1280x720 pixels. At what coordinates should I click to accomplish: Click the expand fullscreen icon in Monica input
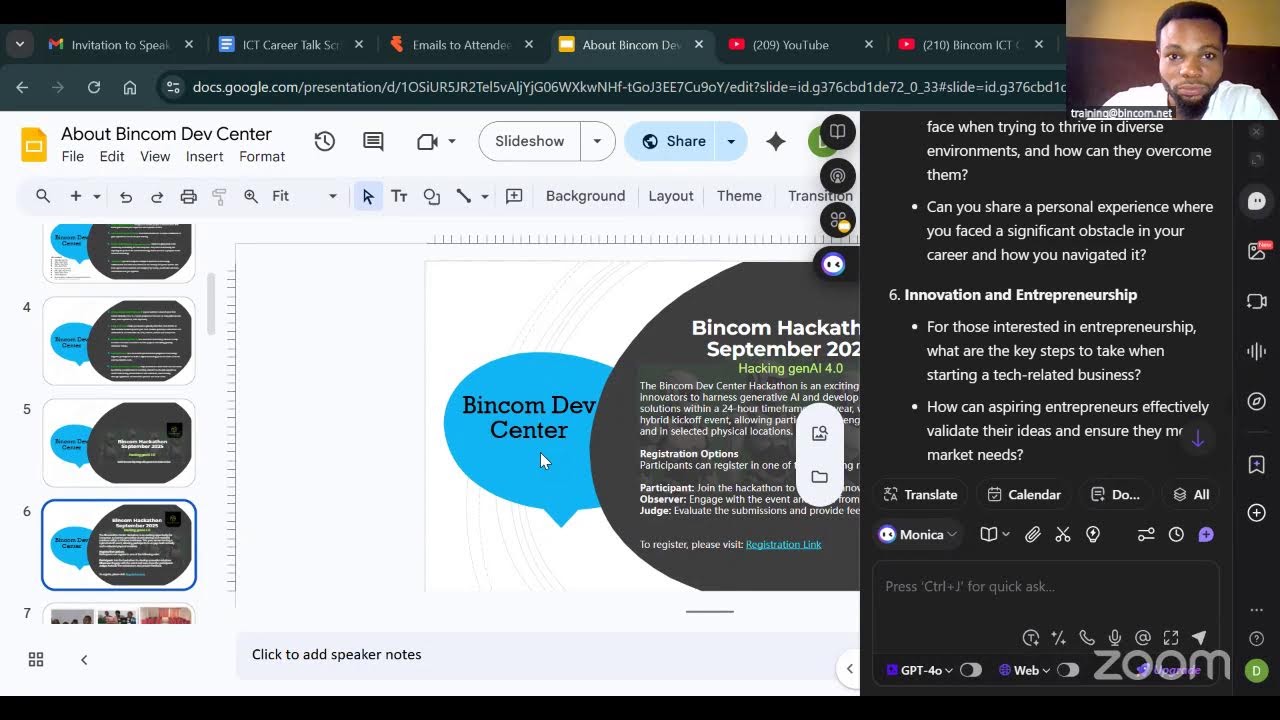tap(1171, 638)
